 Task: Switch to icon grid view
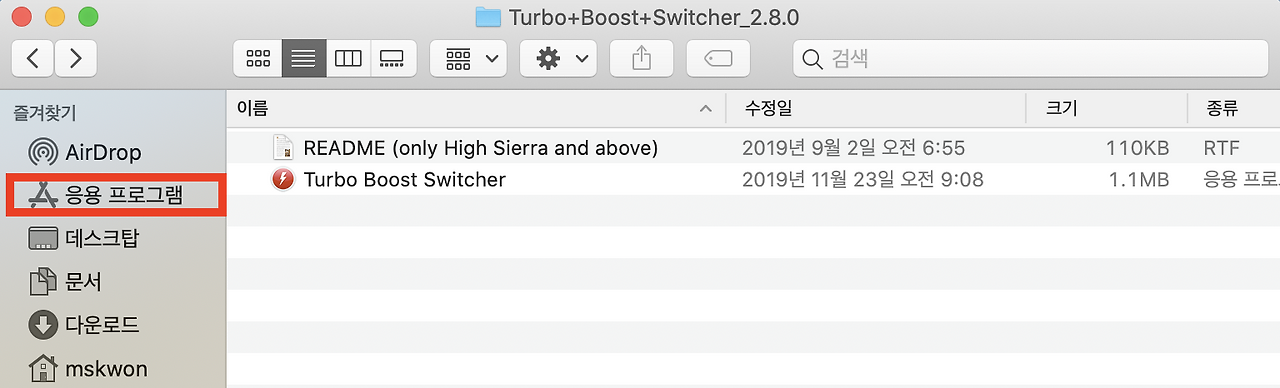click(x=258, y=58)
